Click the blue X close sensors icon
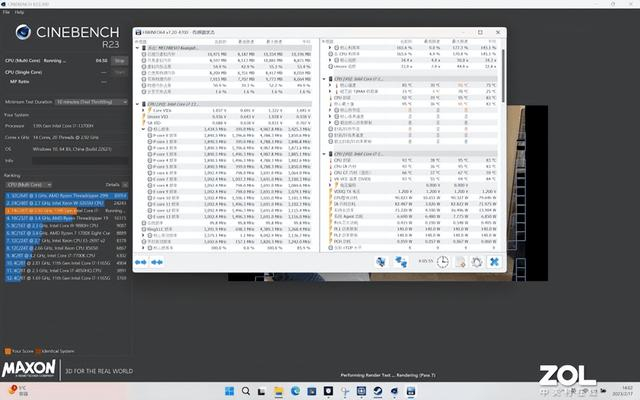640x400 pixels. (x=492, y=262)
